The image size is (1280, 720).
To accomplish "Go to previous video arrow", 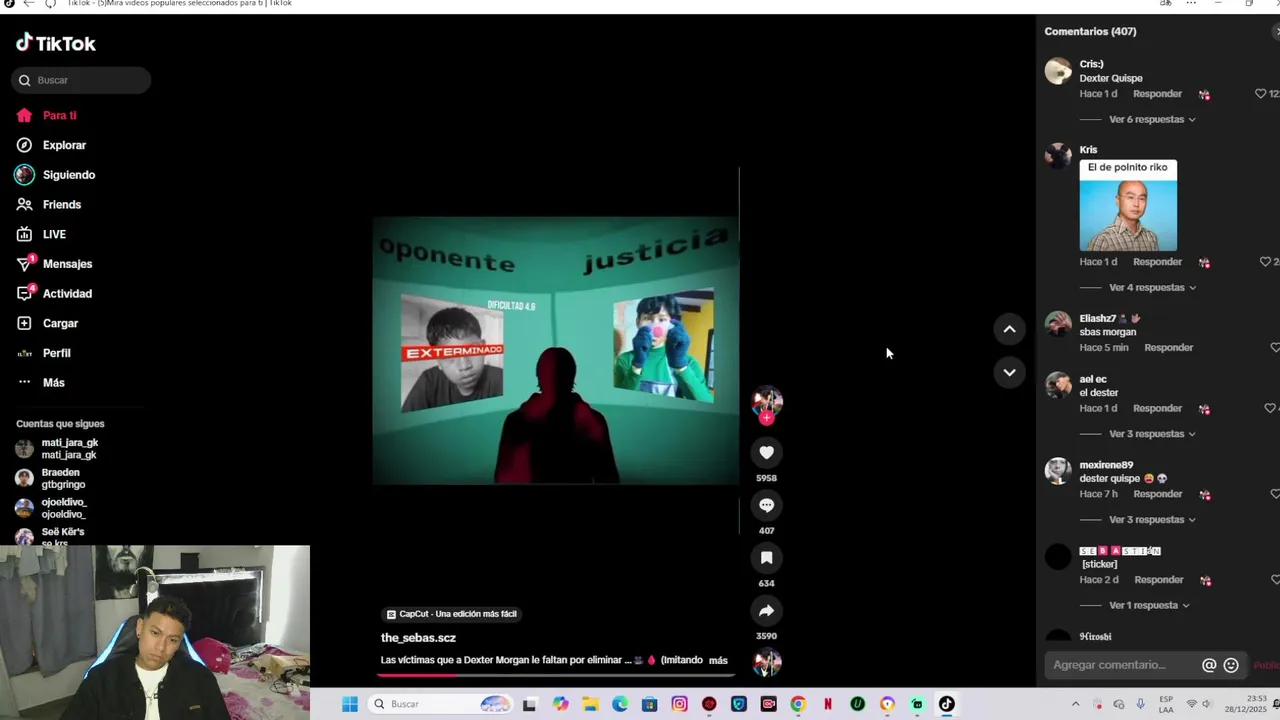I will click(1009, 329).
